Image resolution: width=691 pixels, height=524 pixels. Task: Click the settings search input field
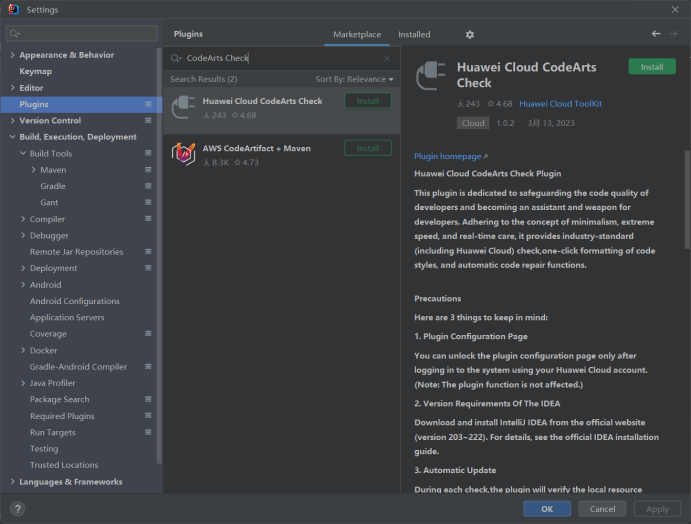[82, 33]
